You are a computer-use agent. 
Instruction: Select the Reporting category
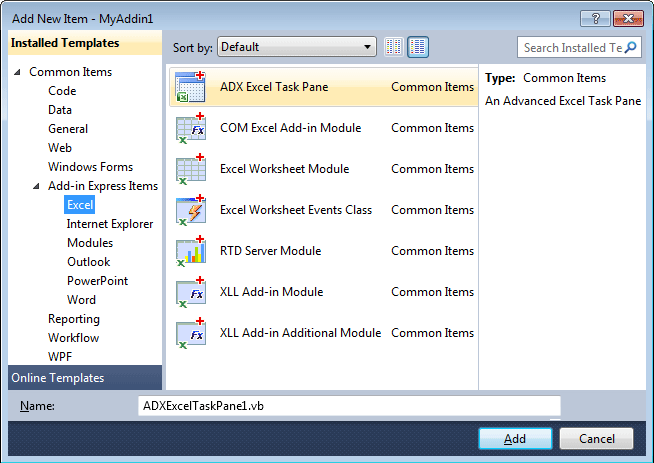coord(74,319)
